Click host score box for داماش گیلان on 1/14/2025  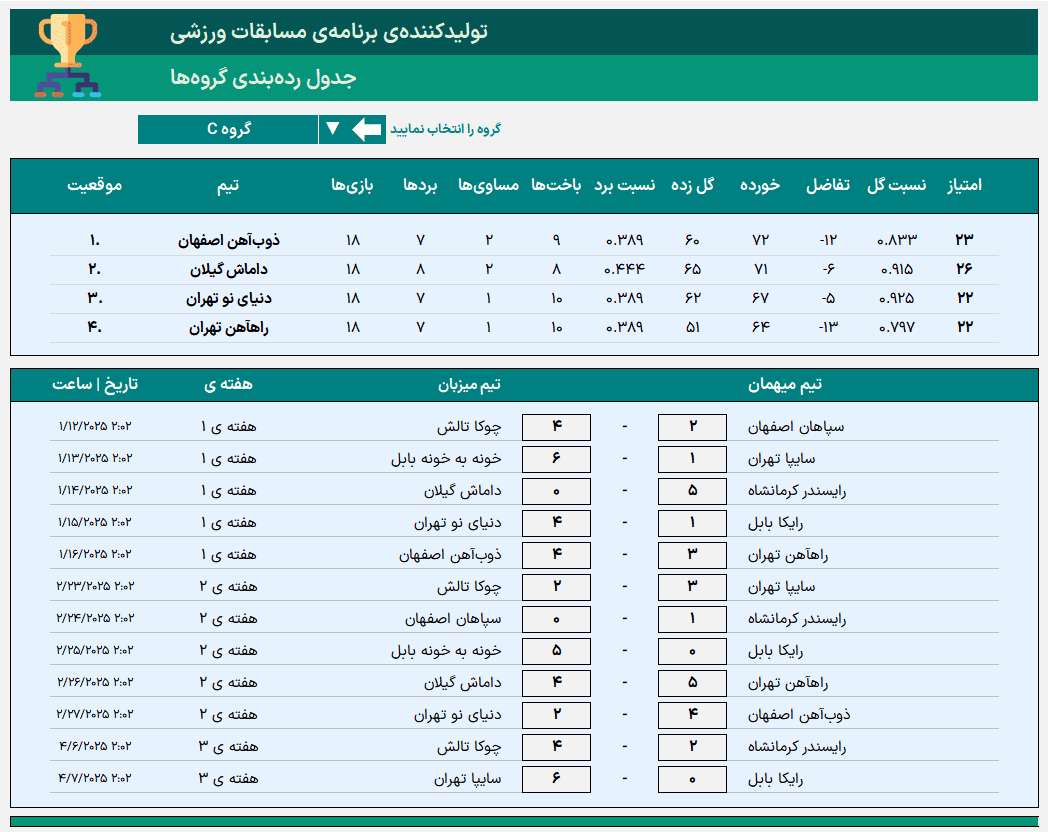click(556, 491)
